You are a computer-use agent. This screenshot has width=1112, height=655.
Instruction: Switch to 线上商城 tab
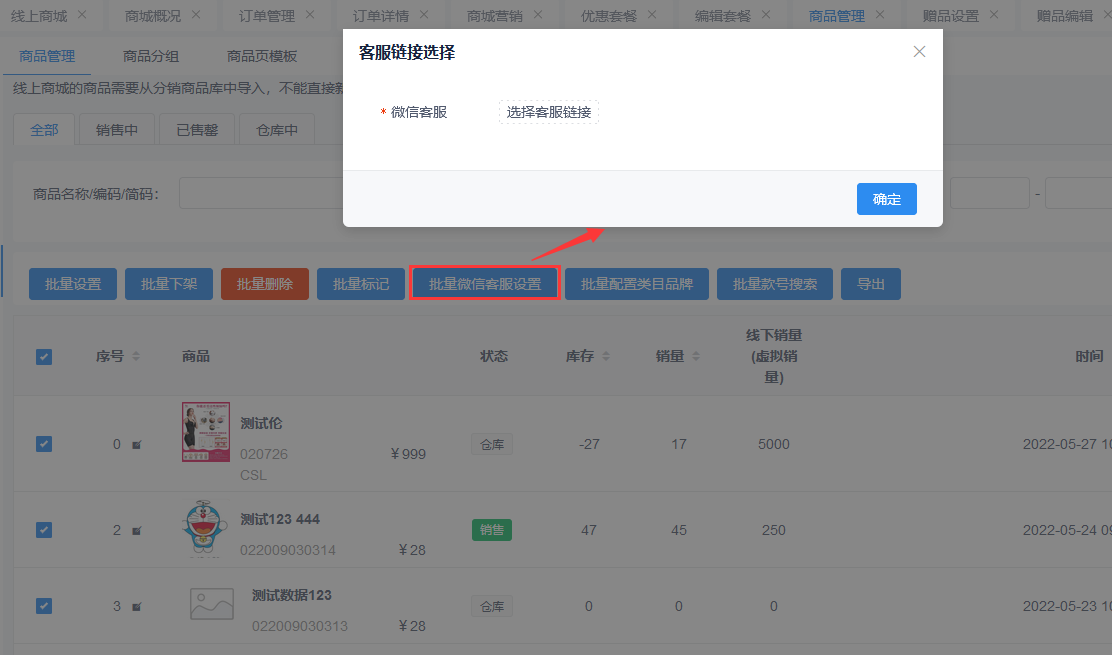(39, 16)
